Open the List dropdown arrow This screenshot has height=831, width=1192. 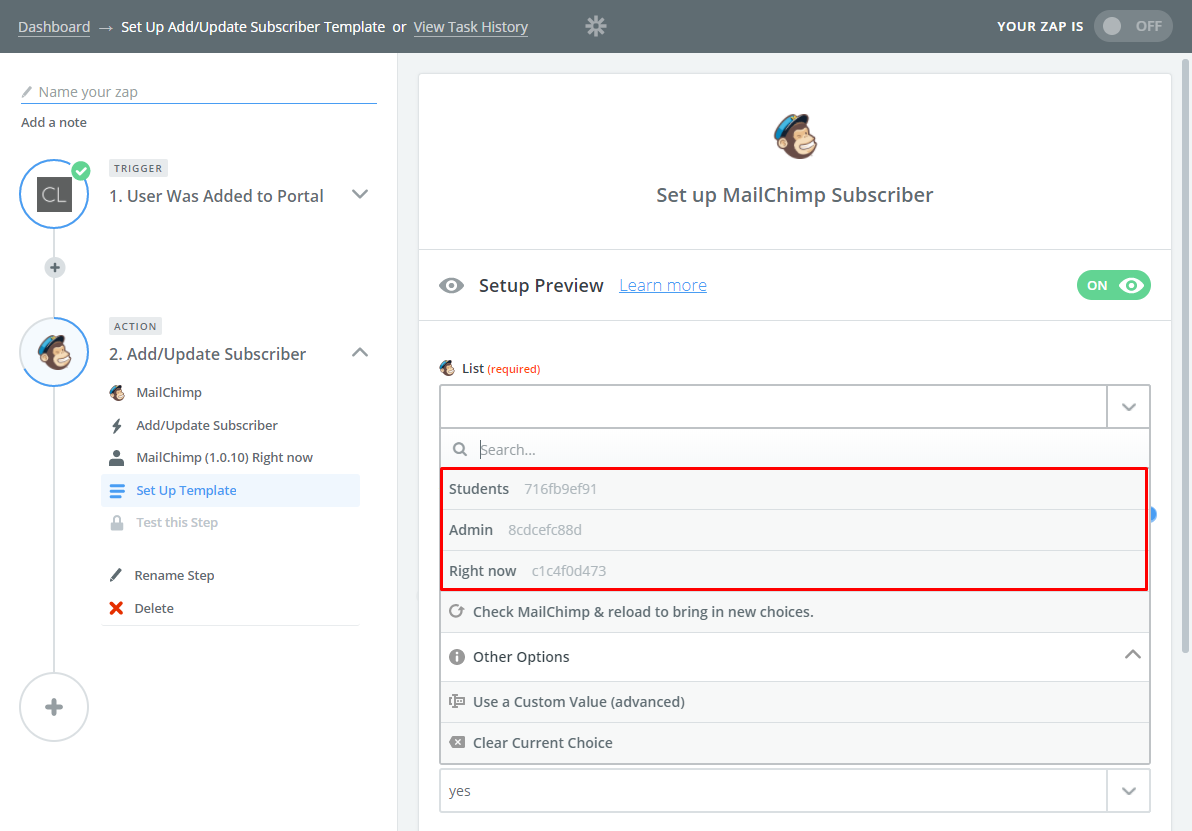[1129, 407]
